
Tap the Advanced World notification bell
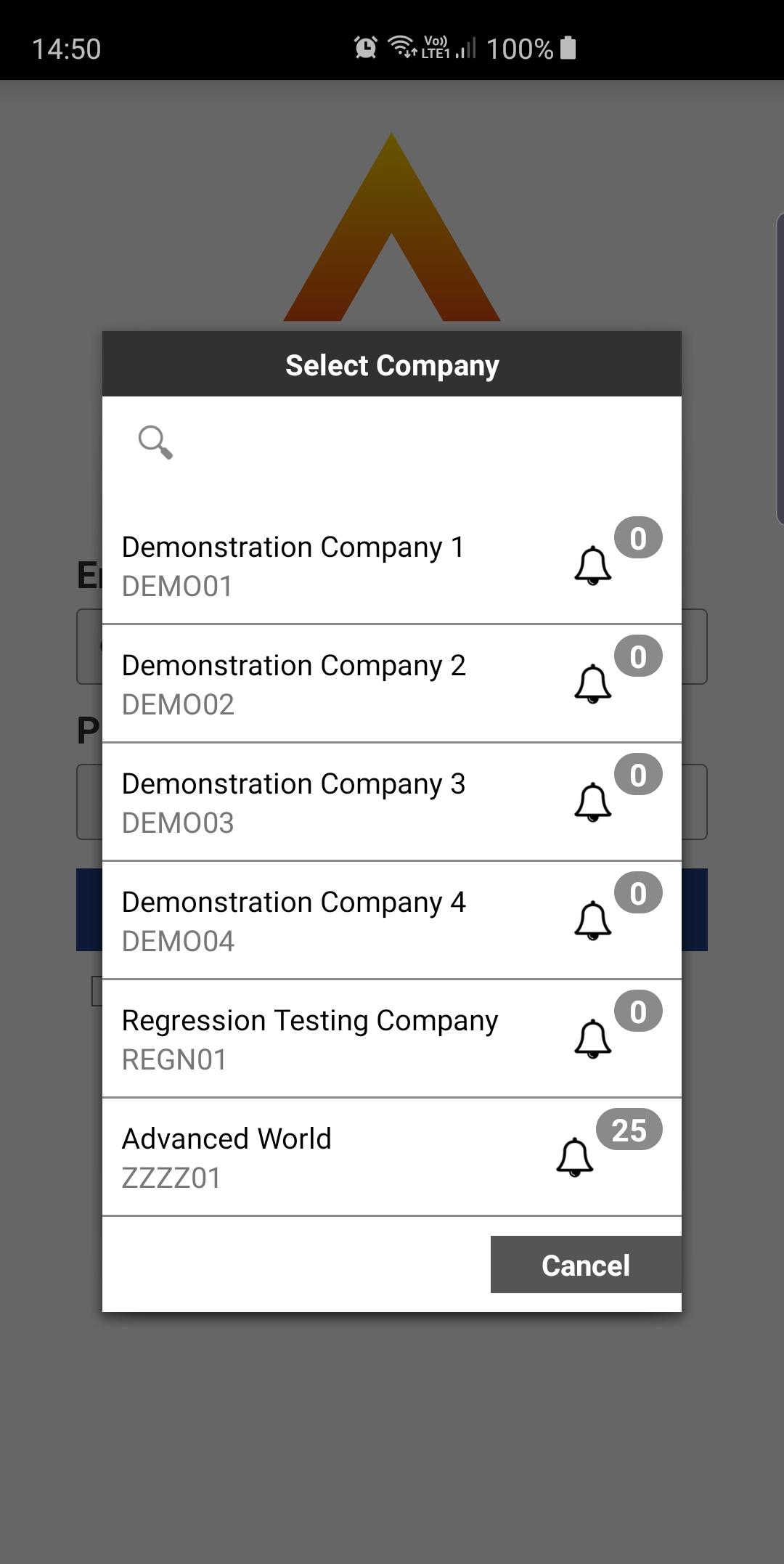(574, 1157)
